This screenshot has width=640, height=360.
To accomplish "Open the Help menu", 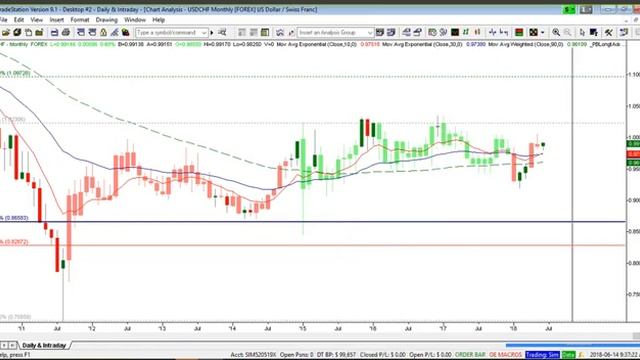I will (x=158, y=20).
